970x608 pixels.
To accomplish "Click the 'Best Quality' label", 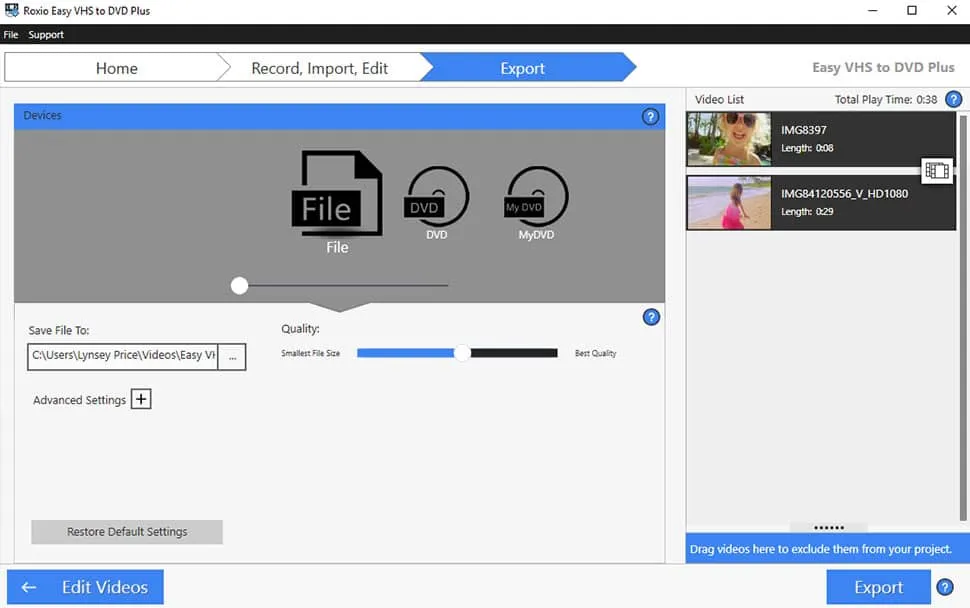I will [x=595, y=353].
